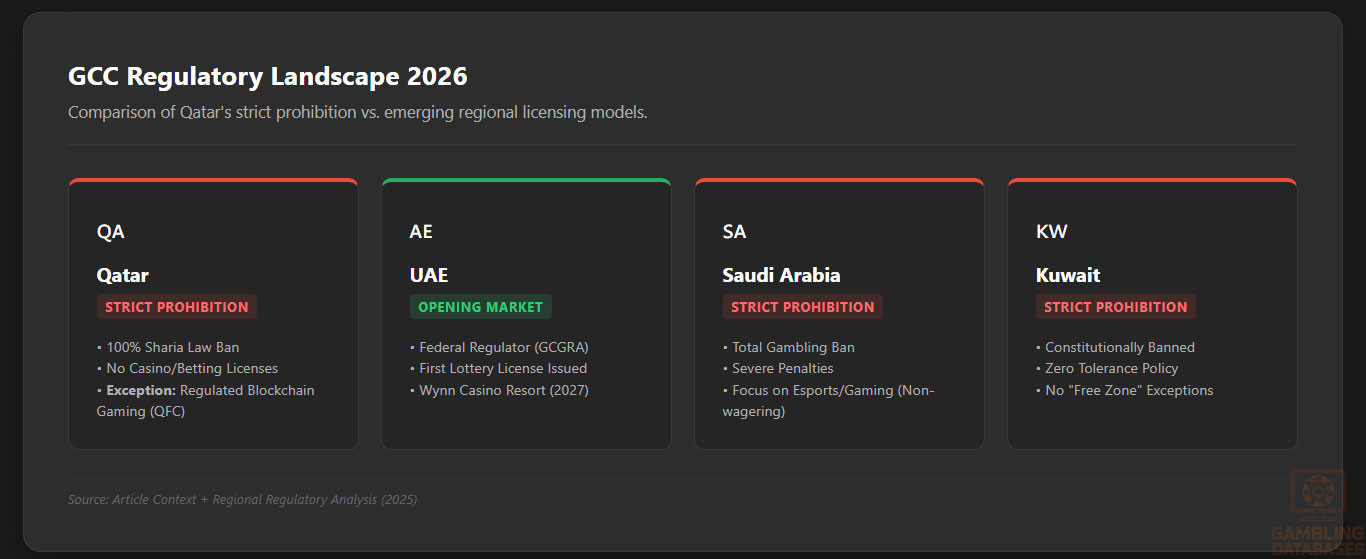Click the GCC Regulatory Landscape 2026 title
Viewport: 1366px width, 559px height.
[x=267, y=76]
